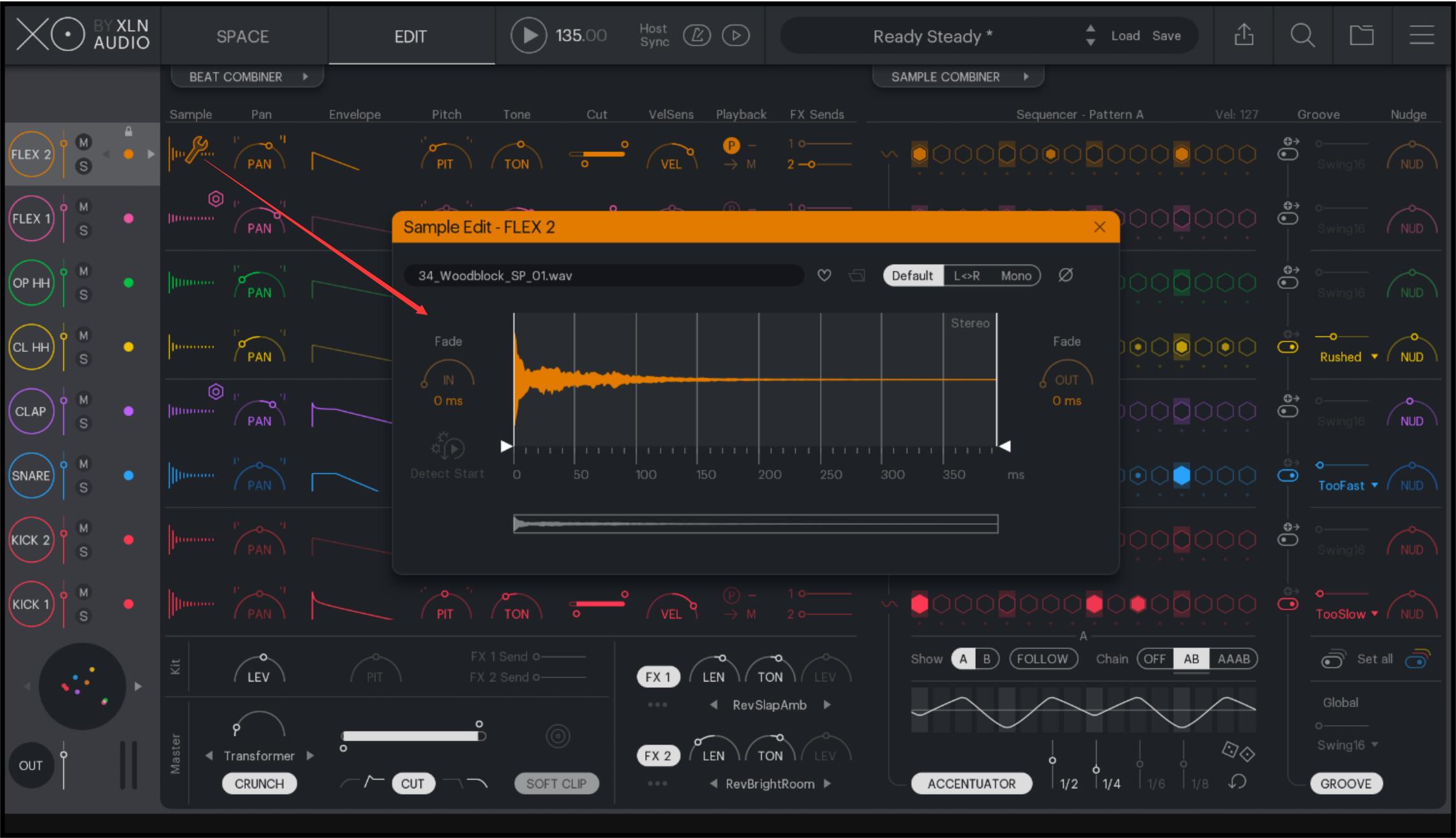This screenshot has height=838, width=1456.
Task: Solo the KICK 1 channel
Action: pyautogui.click(x=83, y=616)
